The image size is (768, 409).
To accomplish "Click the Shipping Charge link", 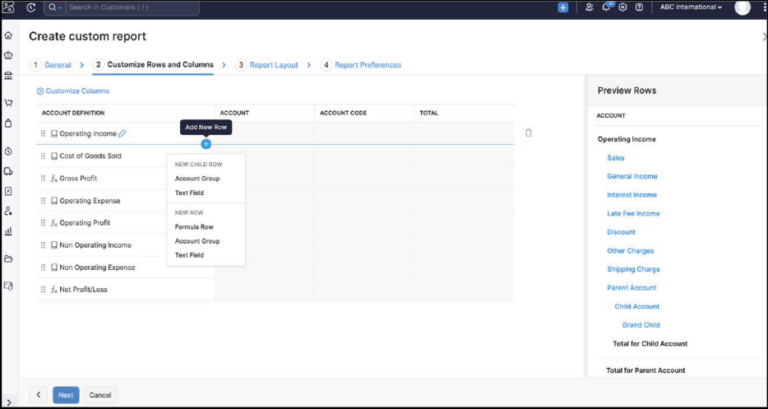I will coord(633,269).
